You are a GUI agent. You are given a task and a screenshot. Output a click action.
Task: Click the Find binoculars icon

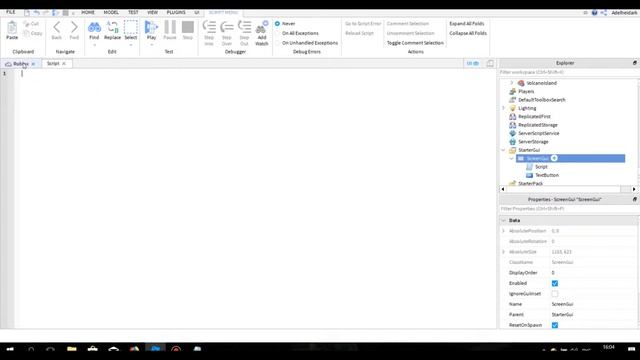pos(94,27)
